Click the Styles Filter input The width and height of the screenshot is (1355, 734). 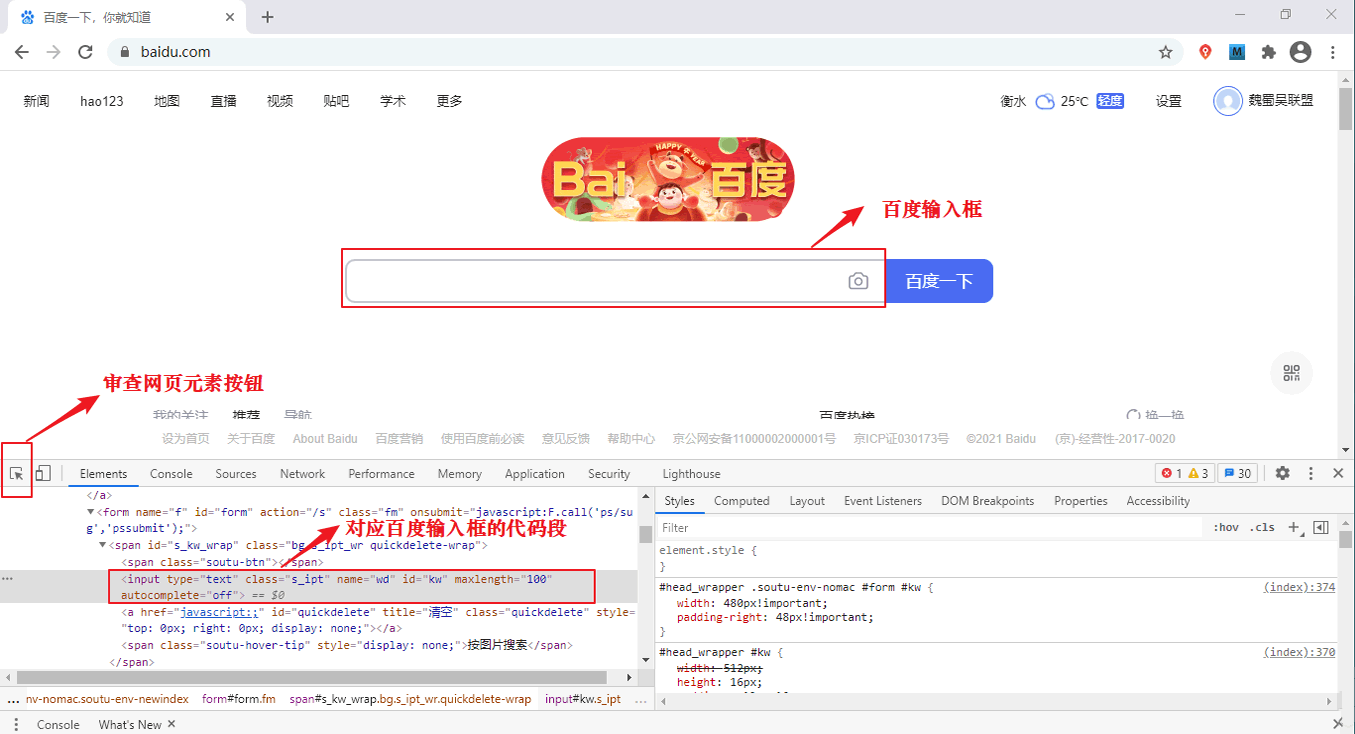tap(930, 527)
